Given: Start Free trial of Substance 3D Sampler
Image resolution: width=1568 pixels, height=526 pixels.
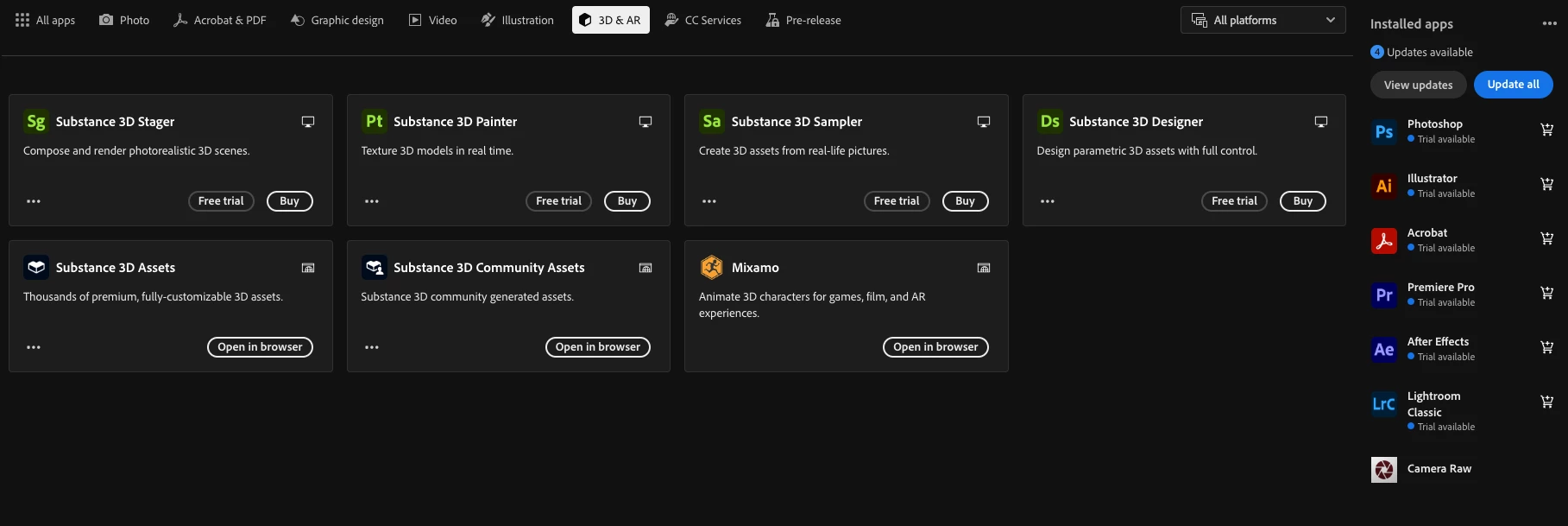Looking at the screenshot, I should 897,201.
